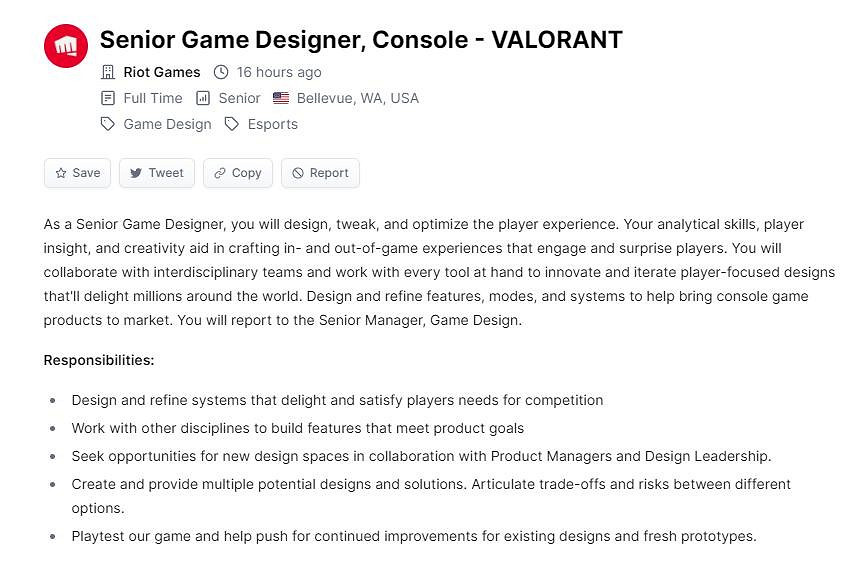Report this job posting
This screenshot has height=561, width=846.
pyautogui.click(x=320, y=173)
